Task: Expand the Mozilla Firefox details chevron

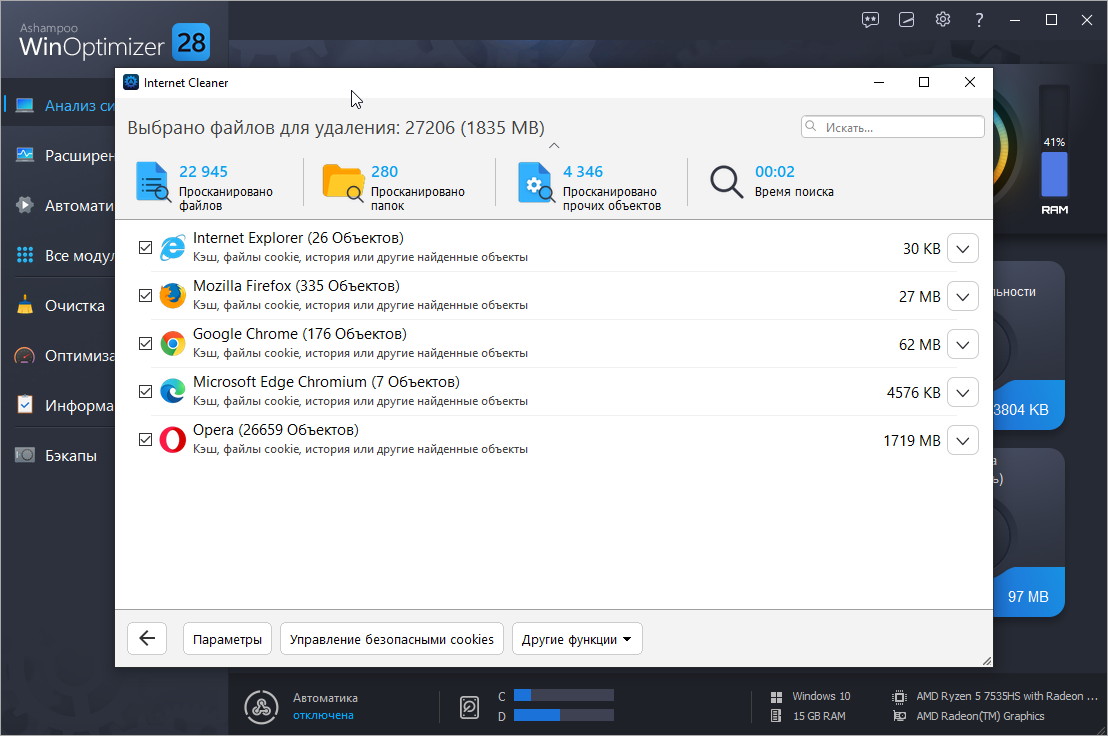Action: [962, 297]
